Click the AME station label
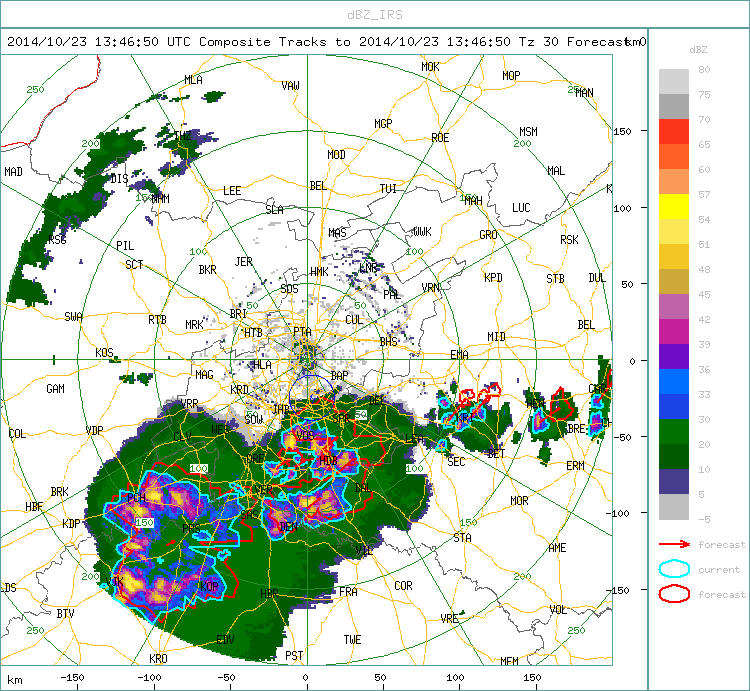Screen dimensions: 750x691 click(557, 548)
